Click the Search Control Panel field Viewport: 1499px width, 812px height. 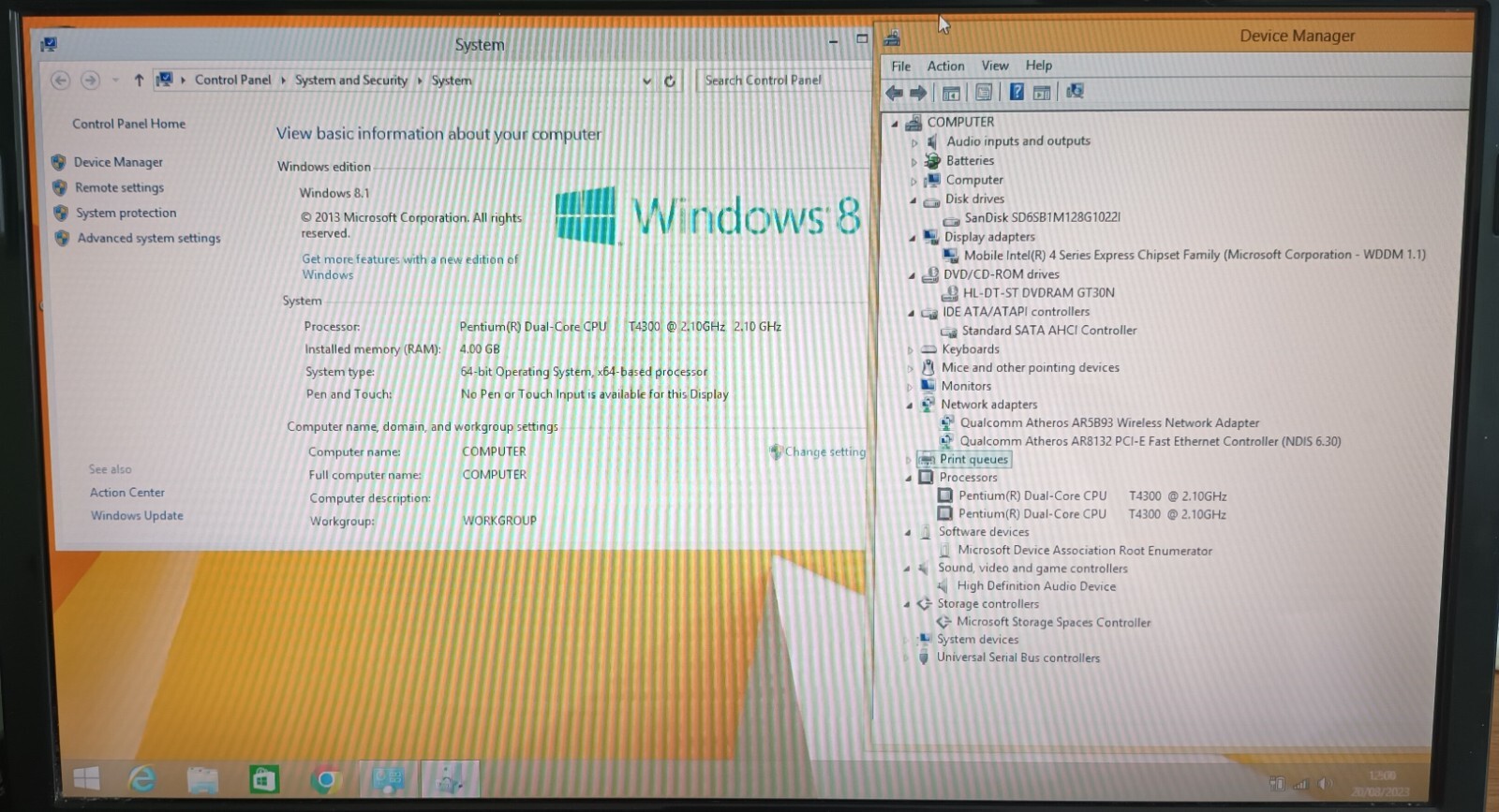pyautogui.click(x=782, y=81)
